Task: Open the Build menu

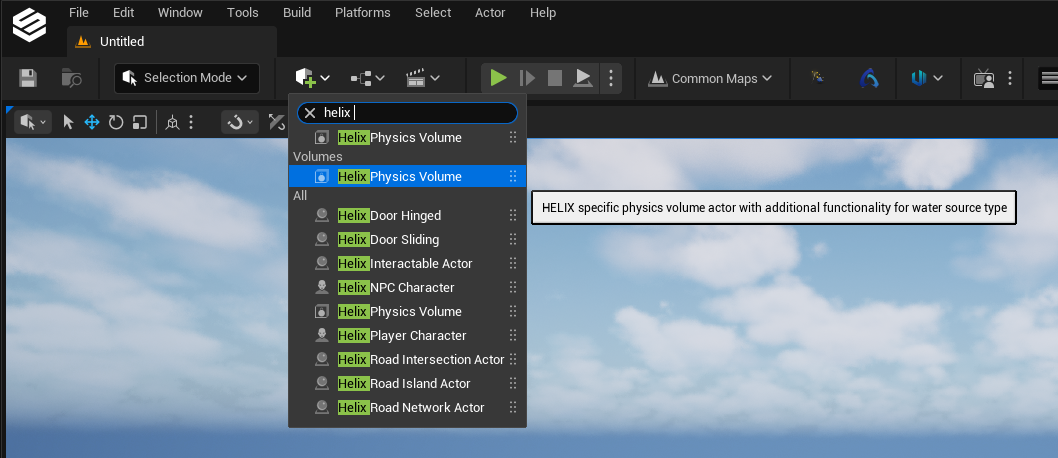Action: pos(297,13)
